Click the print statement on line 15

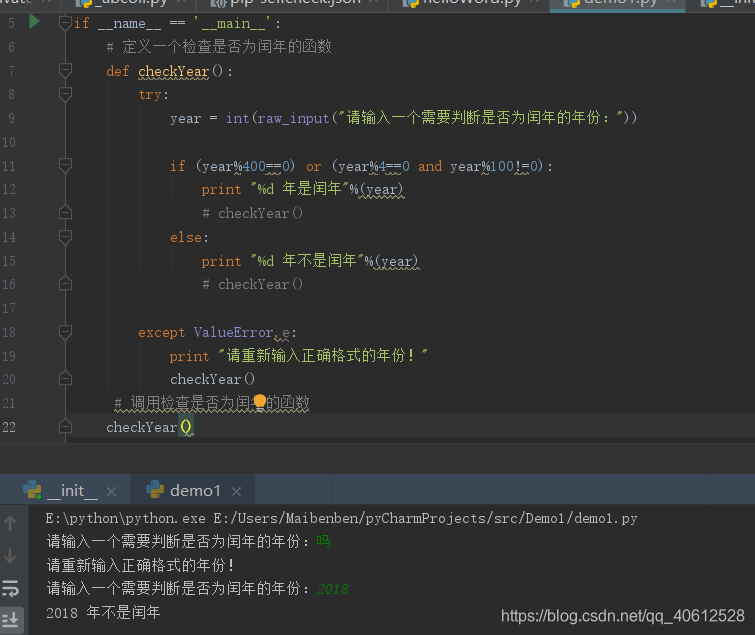pyautogui.click(x=310, y=261)
